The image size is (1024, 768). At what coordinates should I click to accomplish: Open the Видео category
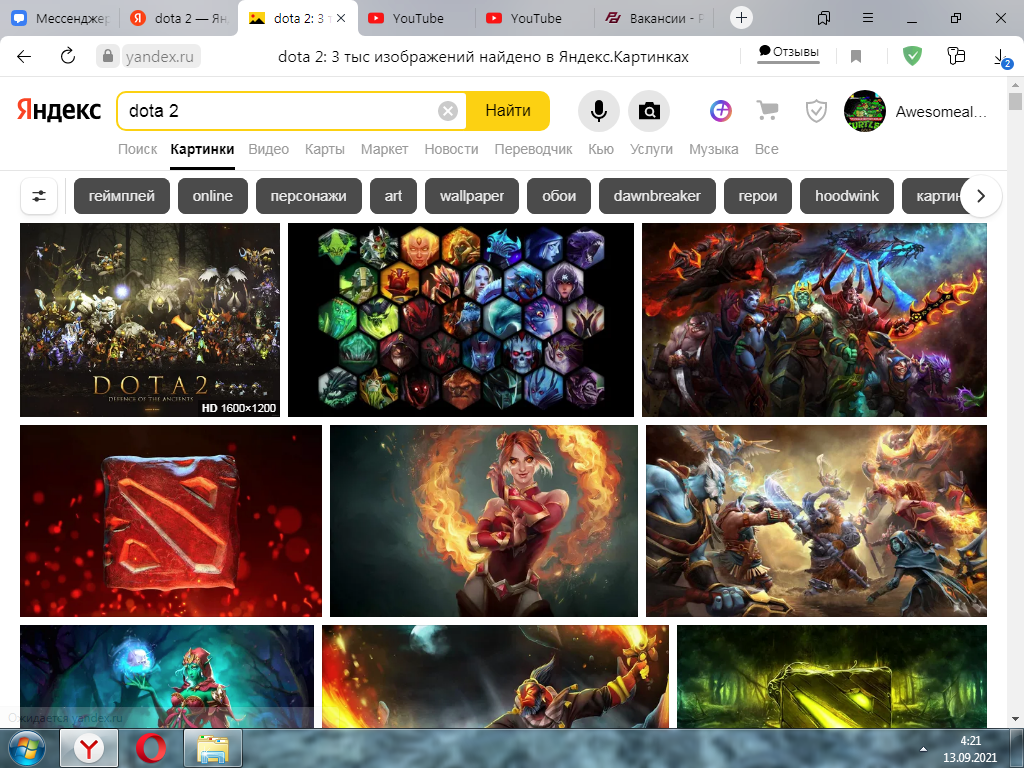268,150
